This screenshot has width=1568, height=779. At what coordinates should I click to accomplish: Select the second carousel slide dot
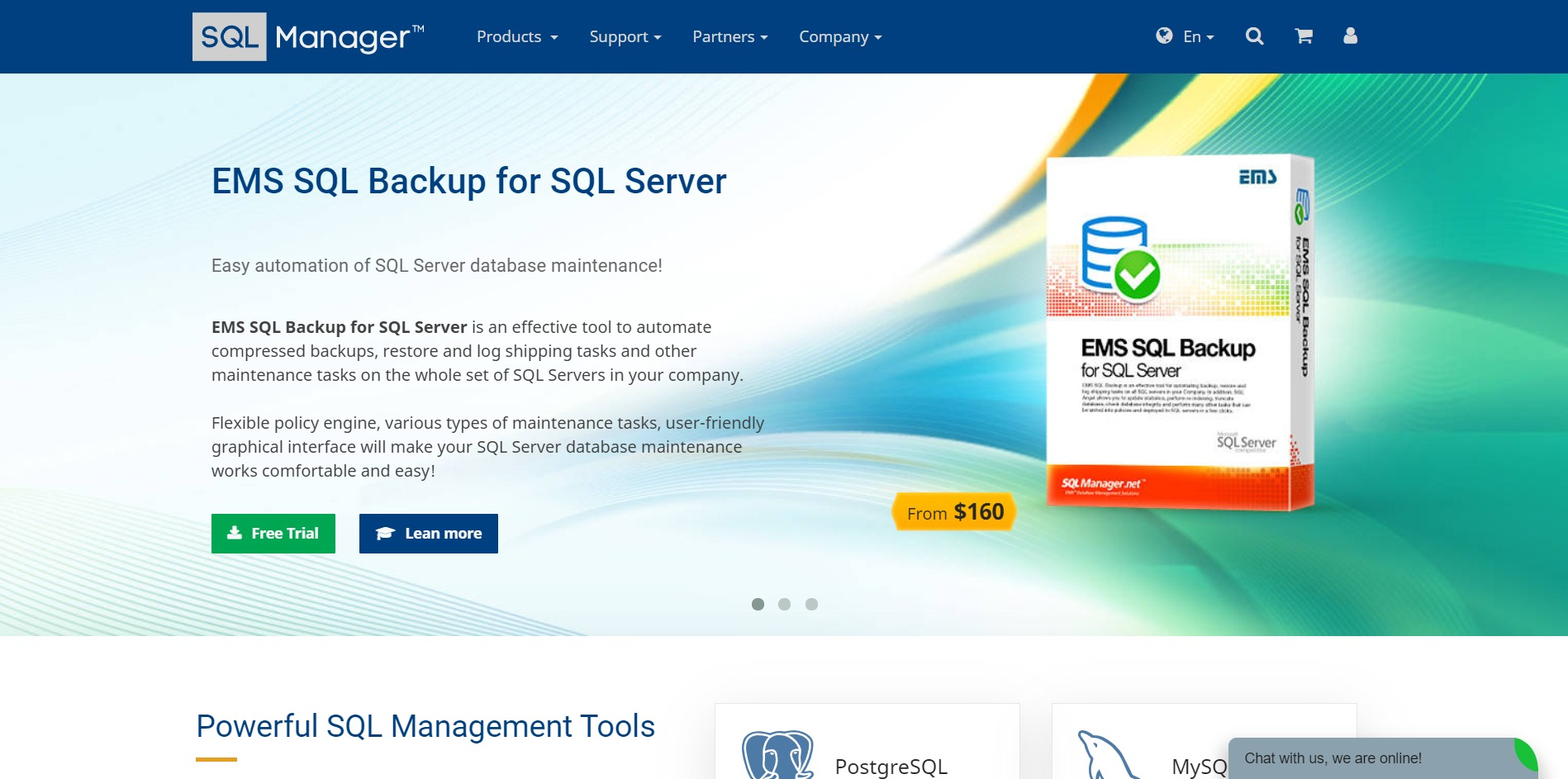point(784,604)
